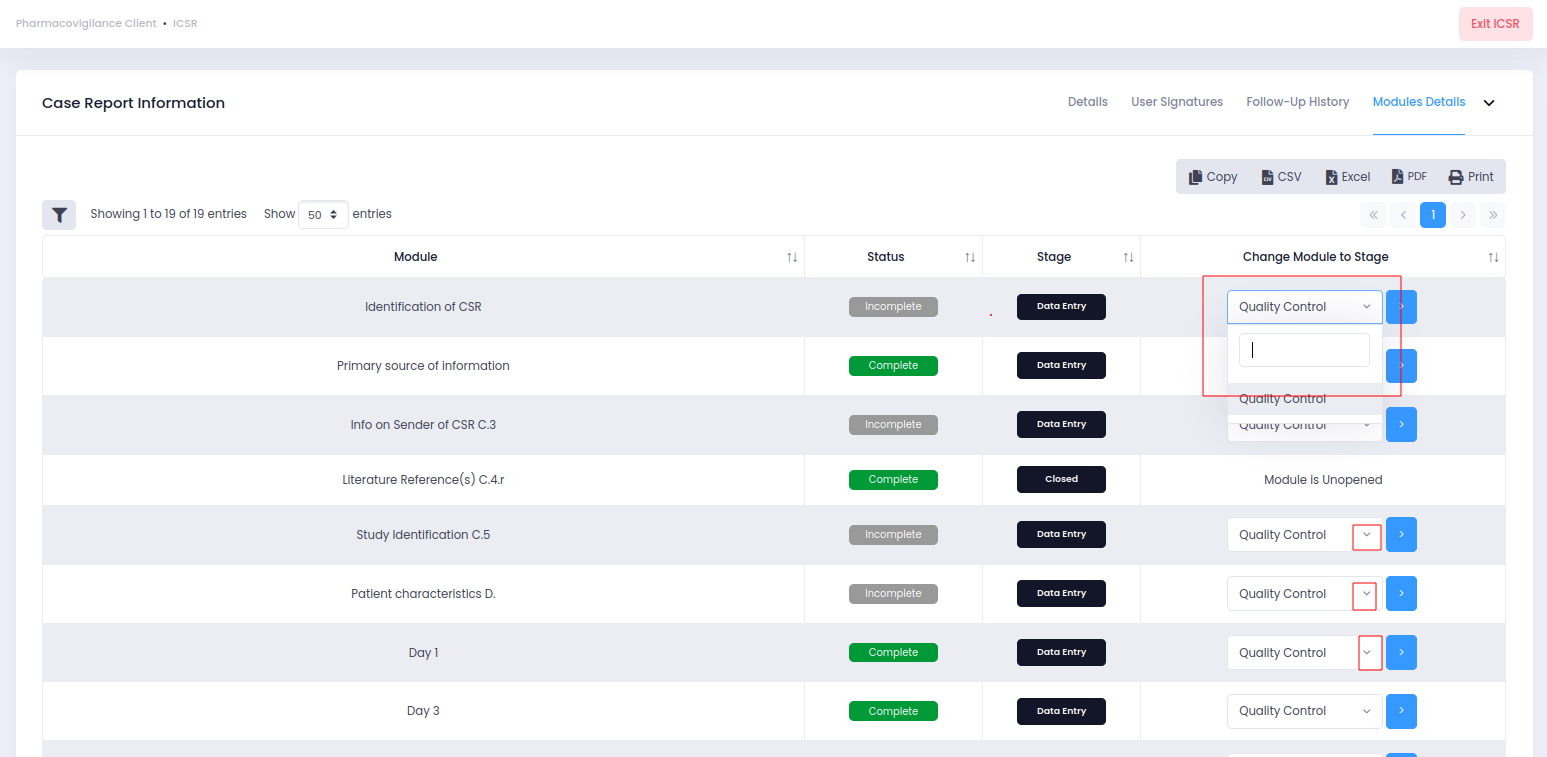The height and width of the screenshot is (757, 1547).
Task: Click the "Day 1" module name
Action: [x=423, y=653]
